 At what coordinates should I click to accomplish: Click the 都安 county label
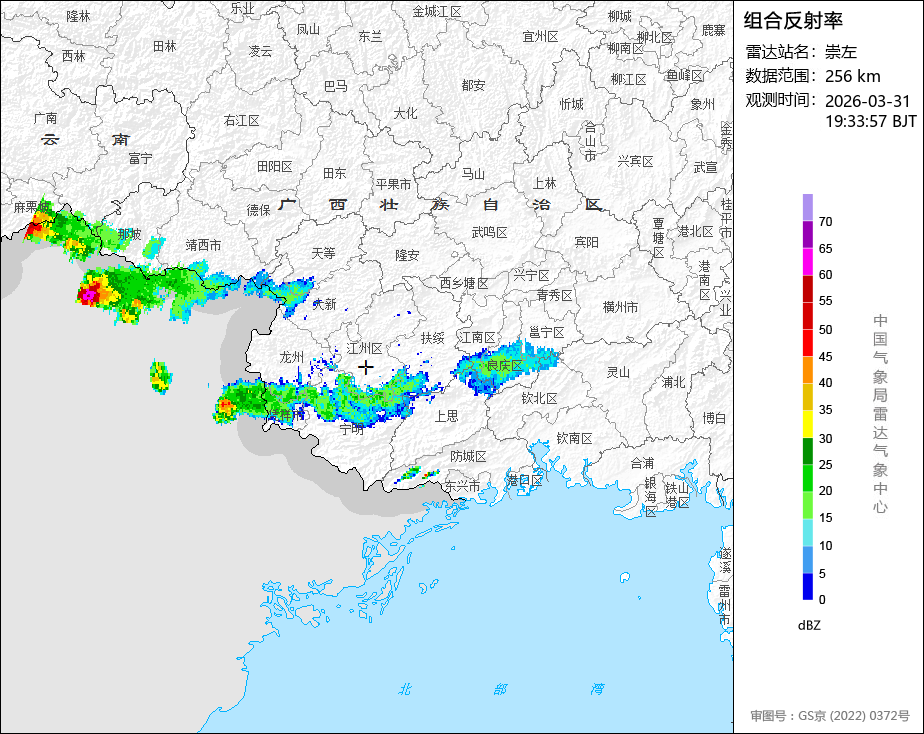[x=473, y=85]
